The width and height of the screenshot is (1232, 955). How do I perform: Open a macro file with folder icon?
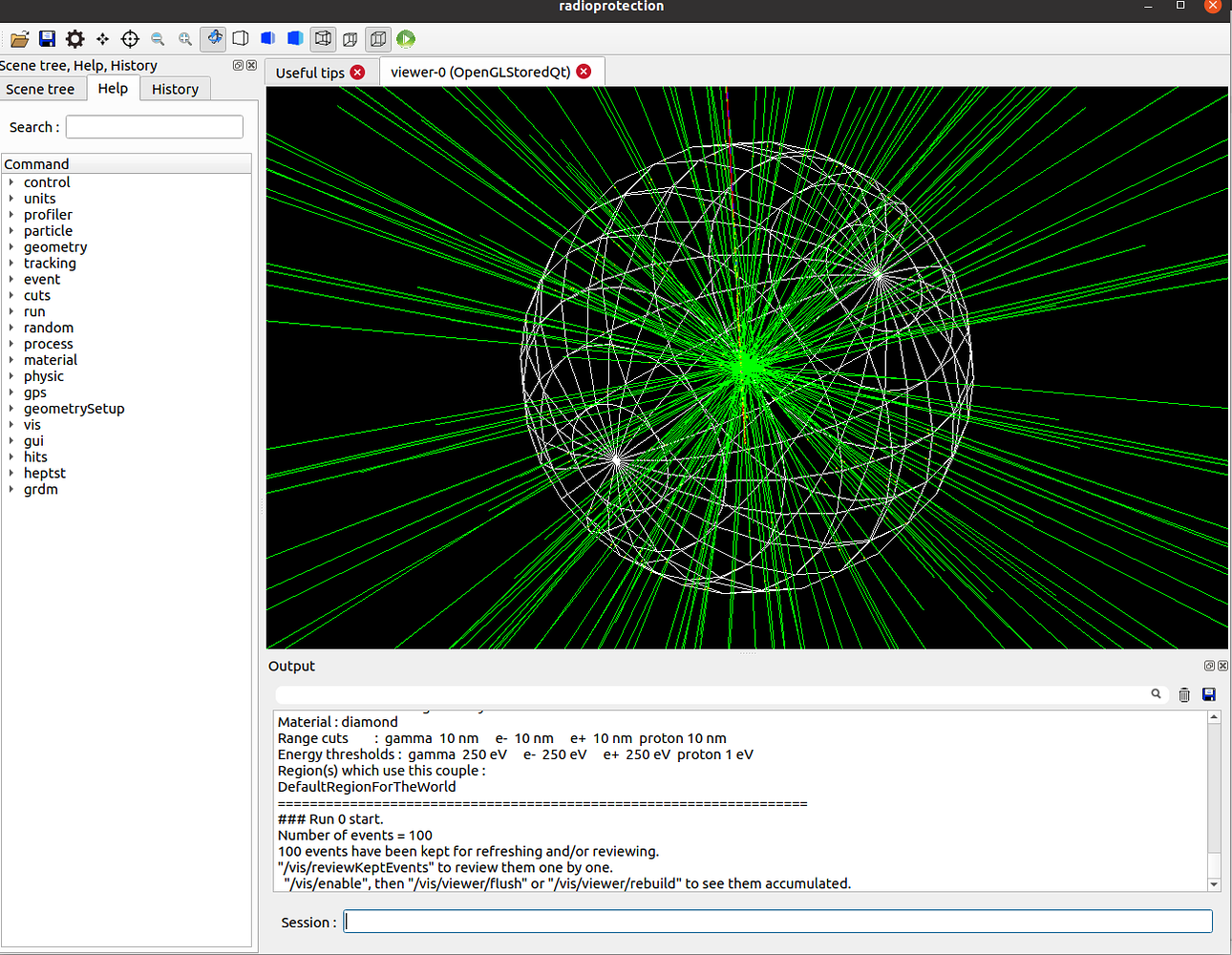[x=18, y=38]
